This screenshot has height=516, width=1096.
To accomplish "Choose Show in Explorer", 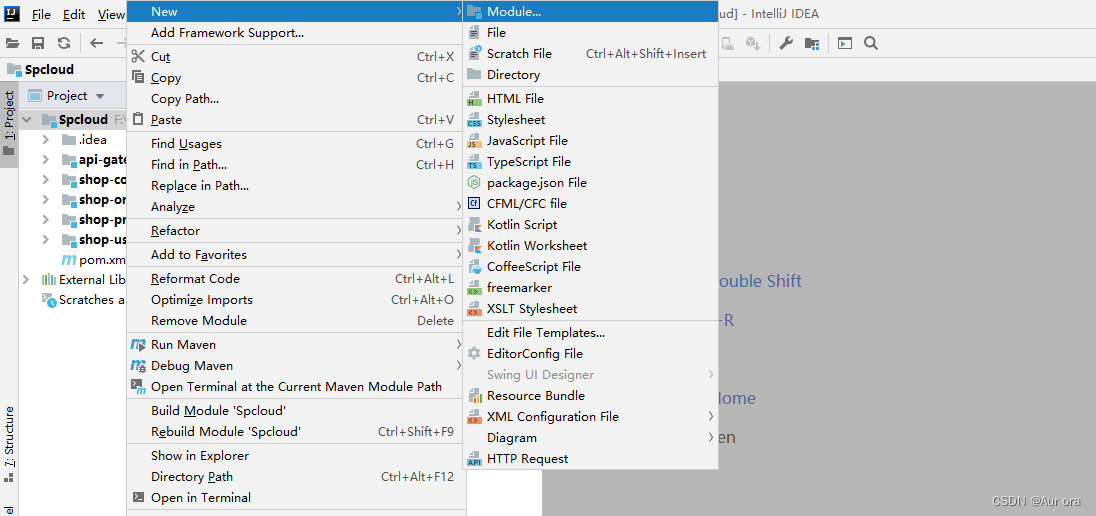I will click(x=296, y=456).
